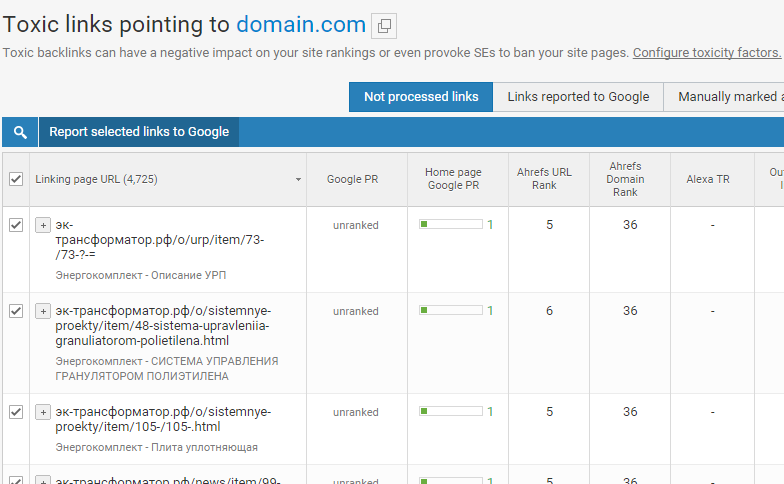
Task: Click the PR bar in the 105-.html row
Action: click(451, 411)
